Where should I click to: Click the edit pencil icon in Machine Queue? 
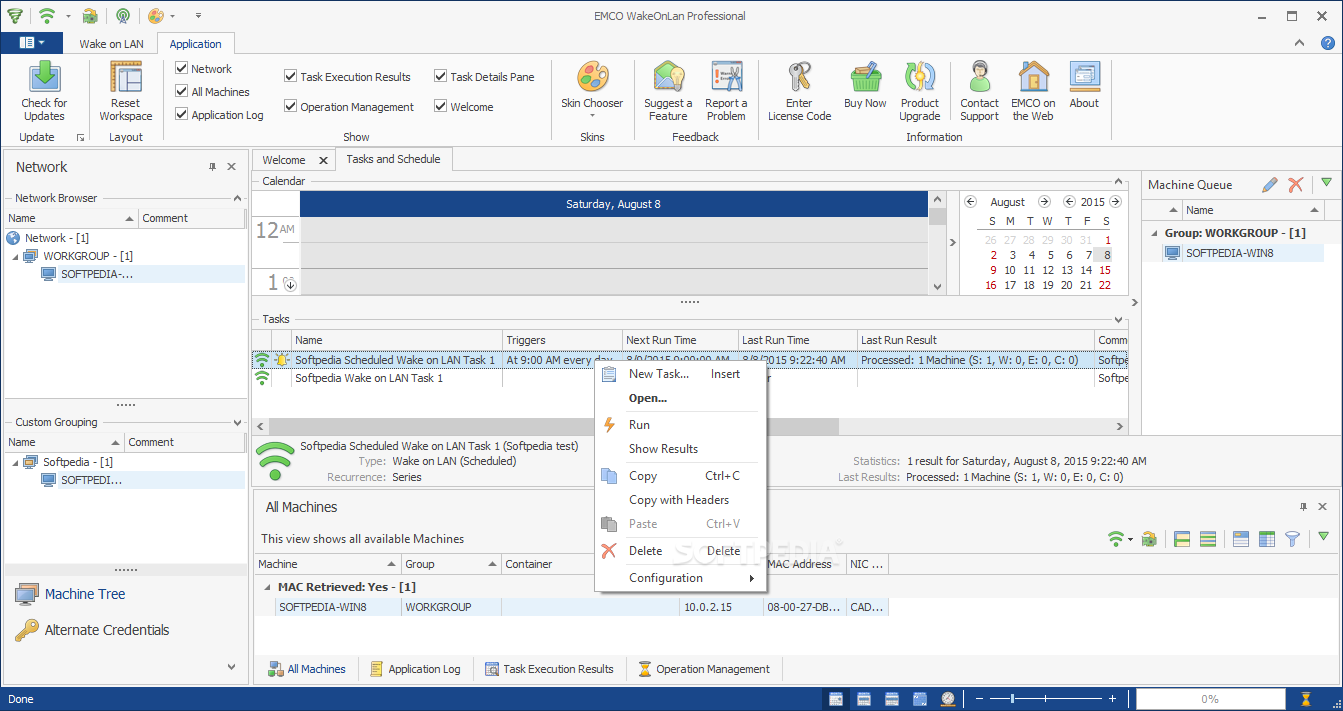[x=1269, y=184]
